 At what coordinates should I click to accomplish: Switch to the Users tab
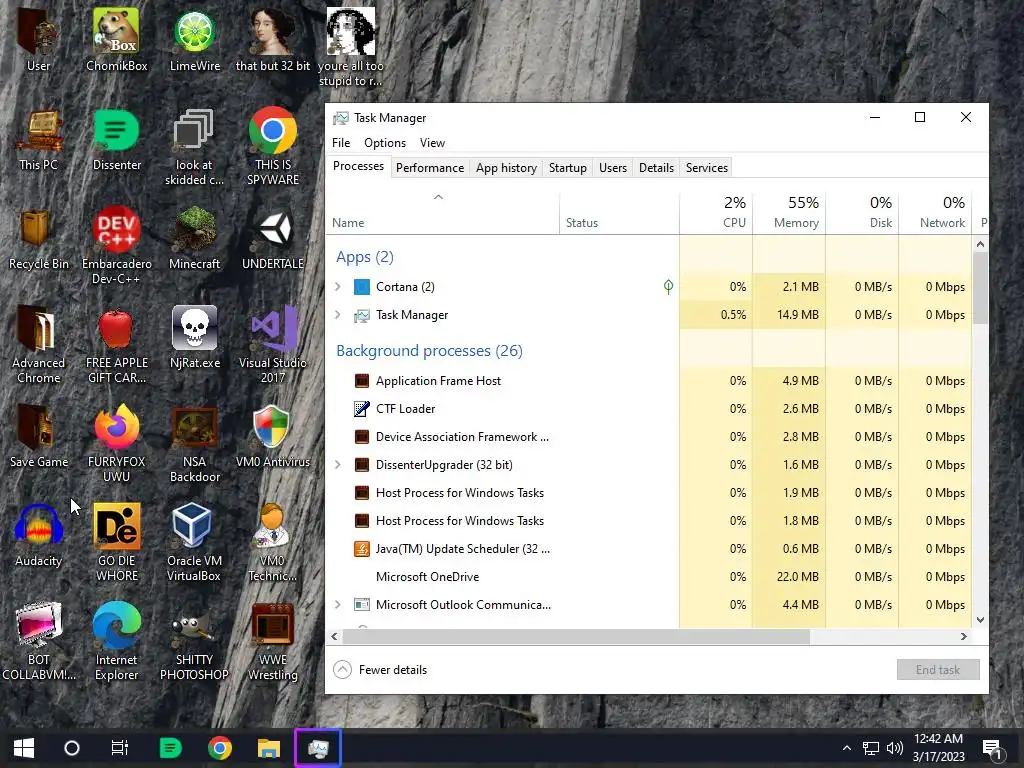coord(613,168)
